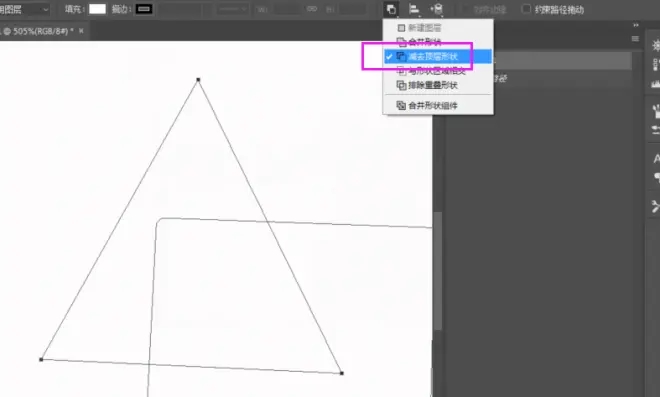The width and height of the screenshot is (660, 397).
Task: Open the white fill color swatch
Action: (x=97, y=9)
